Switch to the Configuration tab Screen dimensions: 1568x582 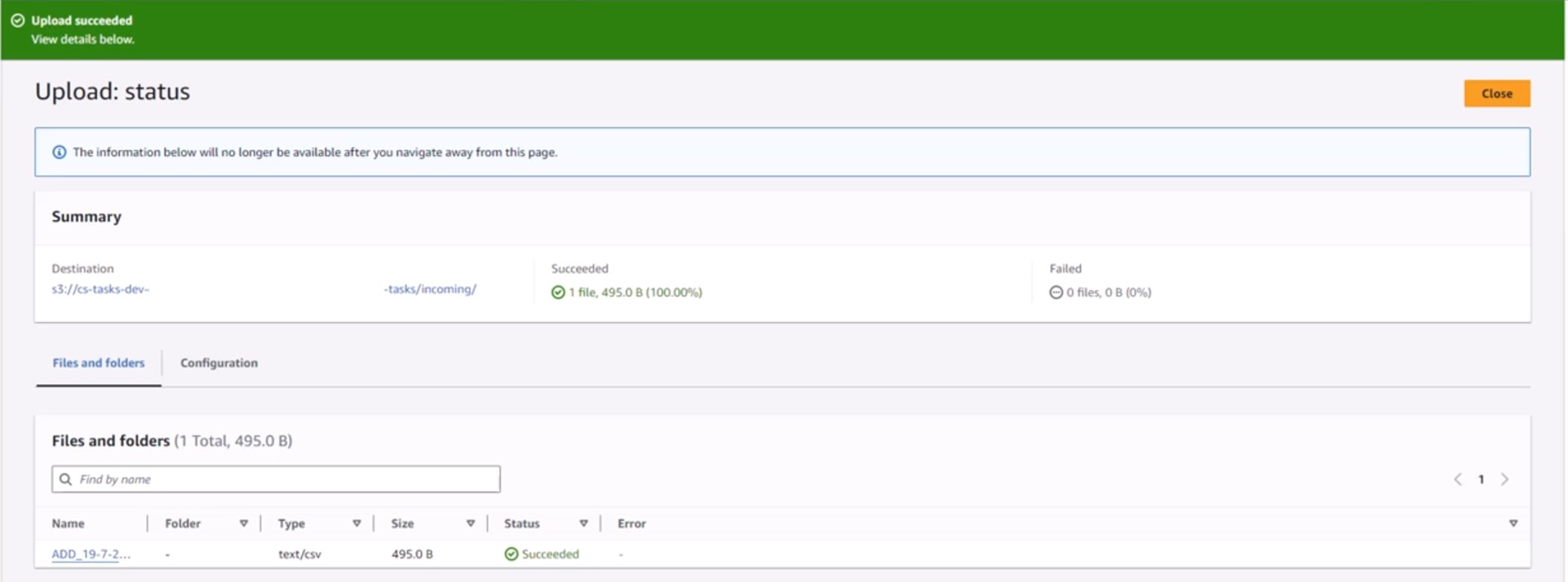point(219,363)
